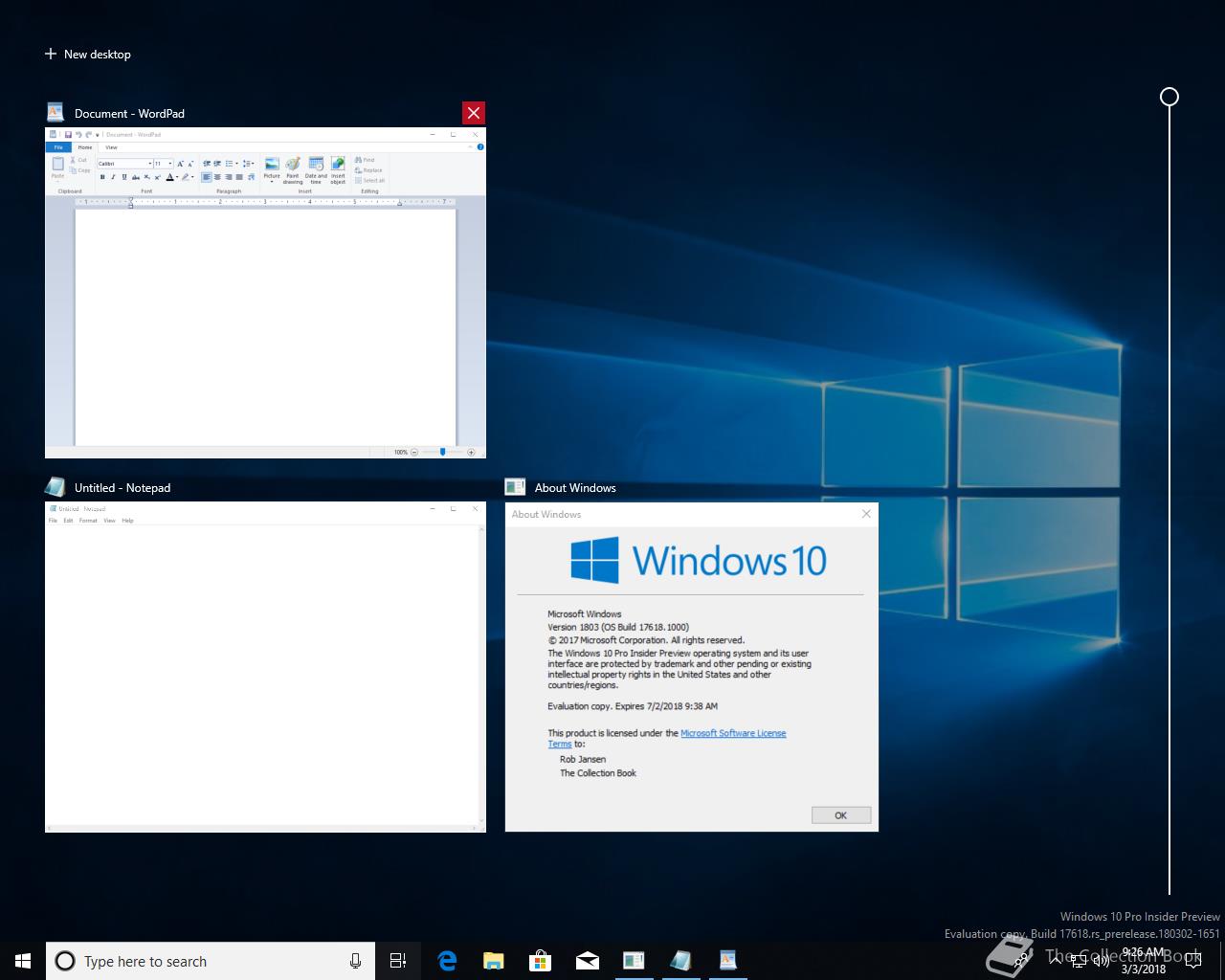The width and height of the screenshot is (1225, 980).
Task: Click the Grow font icon in WordPad
Action: point(180,164)
